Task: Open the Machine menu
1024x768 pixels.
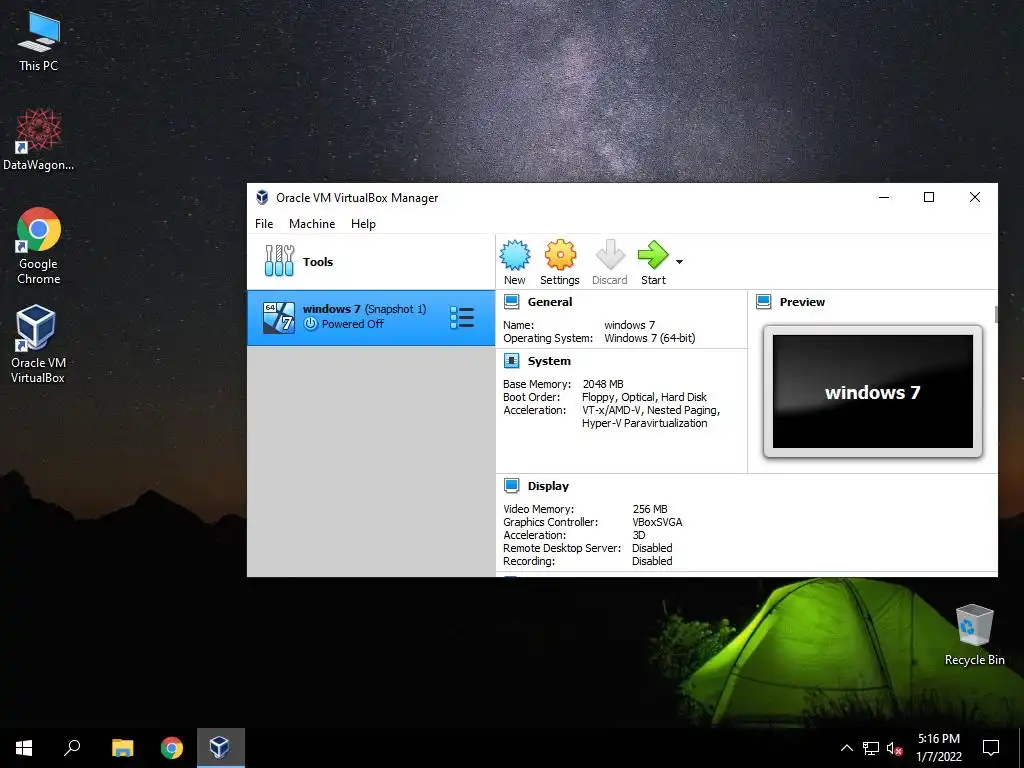Action: point(312,223)
